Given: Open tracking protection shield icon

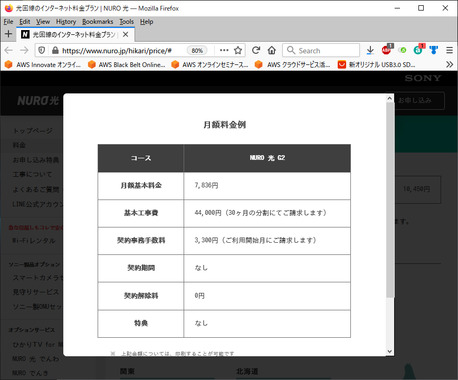Looking at the screenshot, I should pos(42,50).
